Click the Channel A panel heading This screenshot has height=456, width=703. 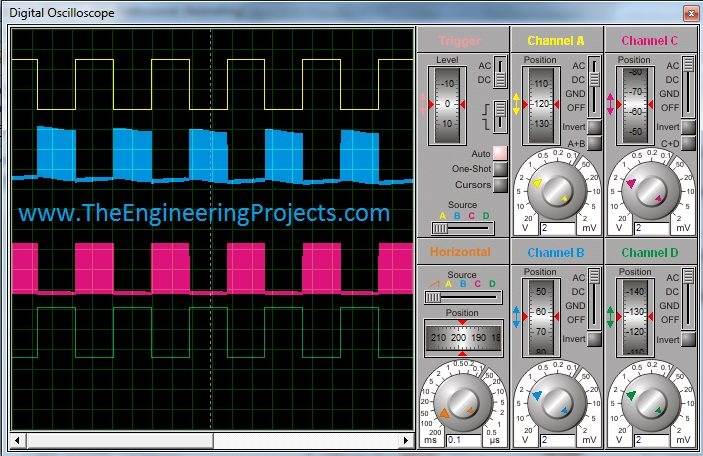(x=556, y=41)
